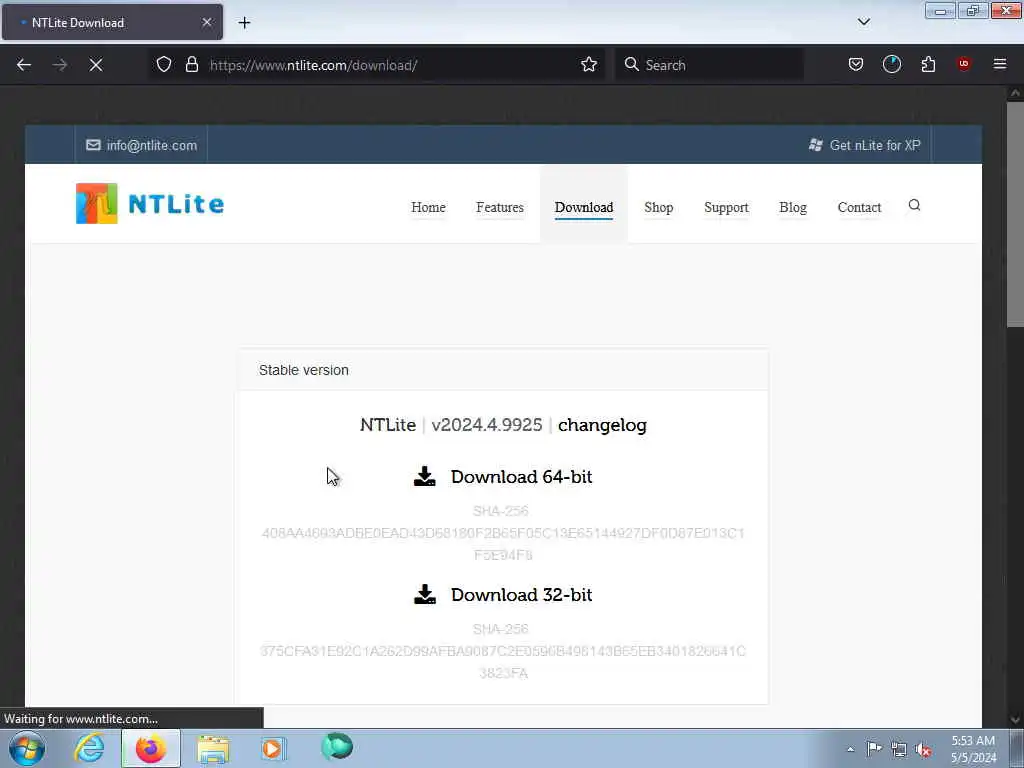Click the version text v2024.4.9925

click(487, 424)
